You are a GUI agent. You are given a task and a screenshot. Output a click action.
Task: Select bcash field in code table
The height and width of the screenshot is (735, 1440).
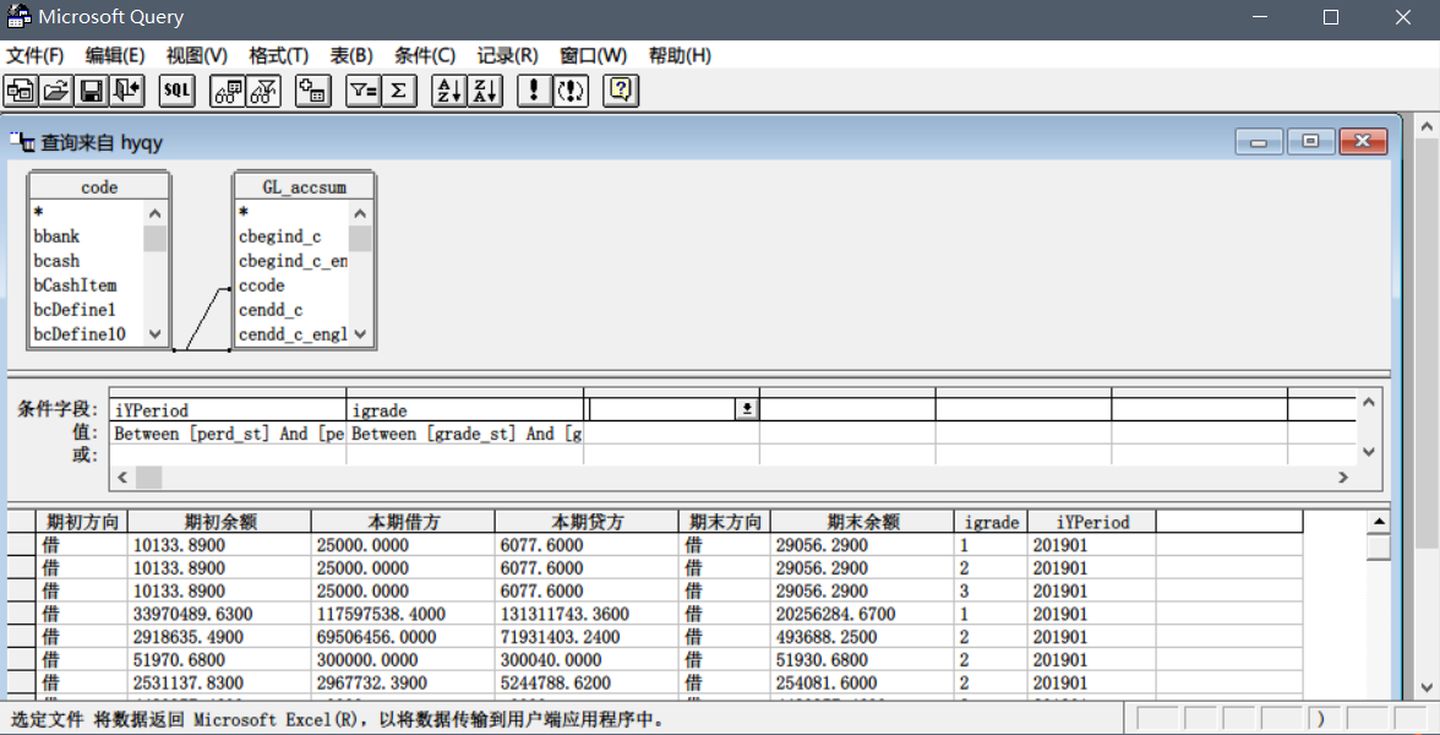coord(57,260)
